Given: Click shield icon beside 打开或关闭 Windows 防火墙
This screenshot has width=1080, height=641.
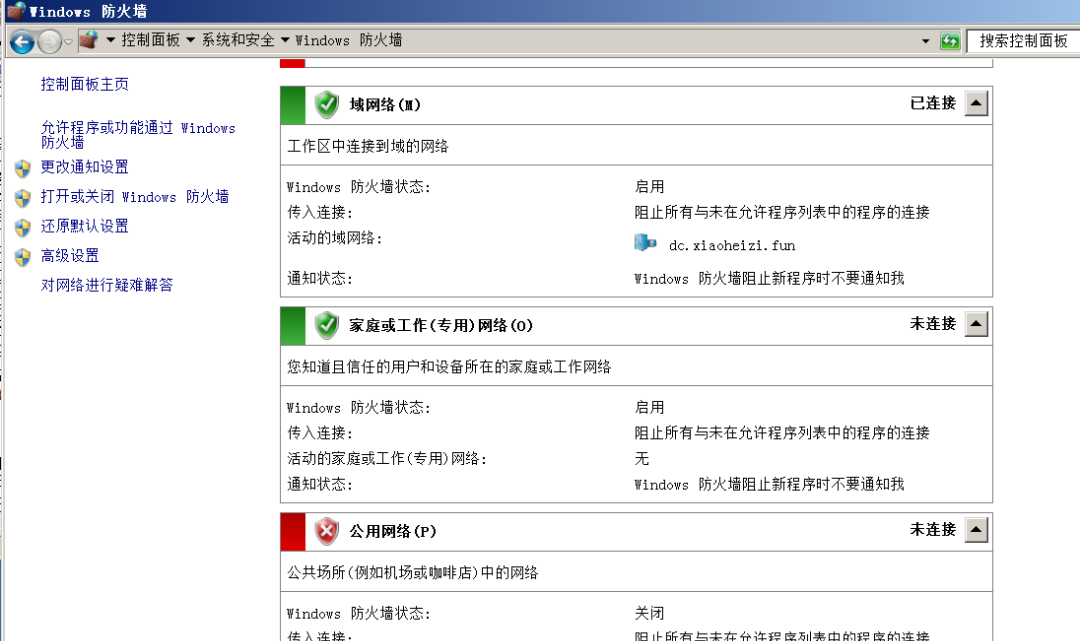Looking at the screenshot, I should tap(23, 198).
